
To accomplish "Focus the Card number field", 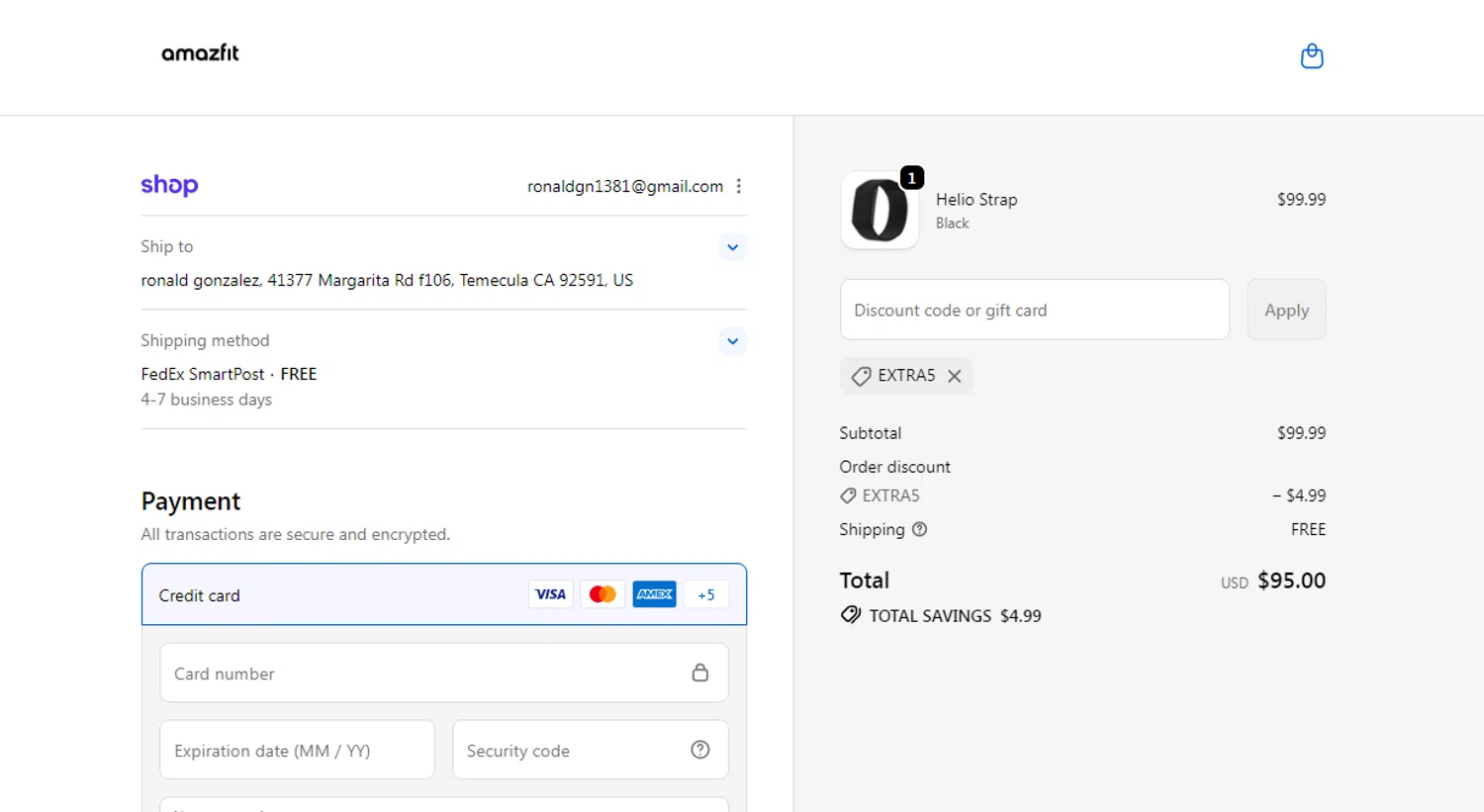I will tap(444, 673).
